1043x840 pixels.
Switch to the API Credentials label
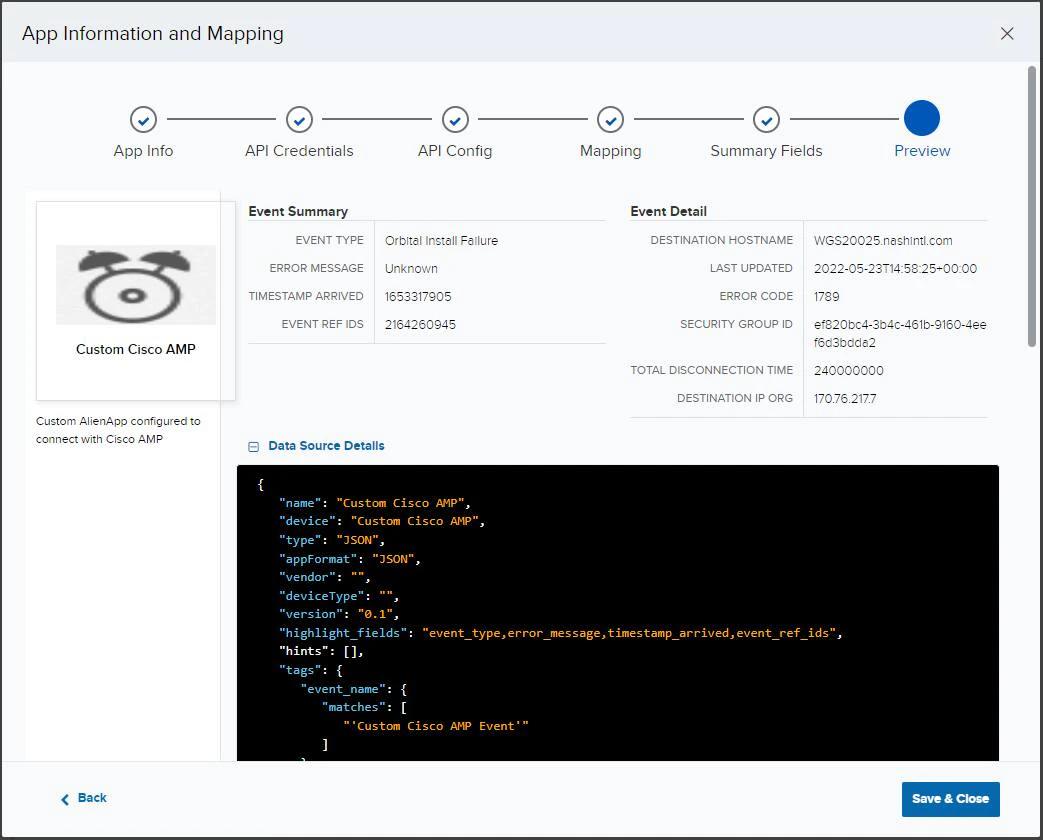(x=299, y=151)
